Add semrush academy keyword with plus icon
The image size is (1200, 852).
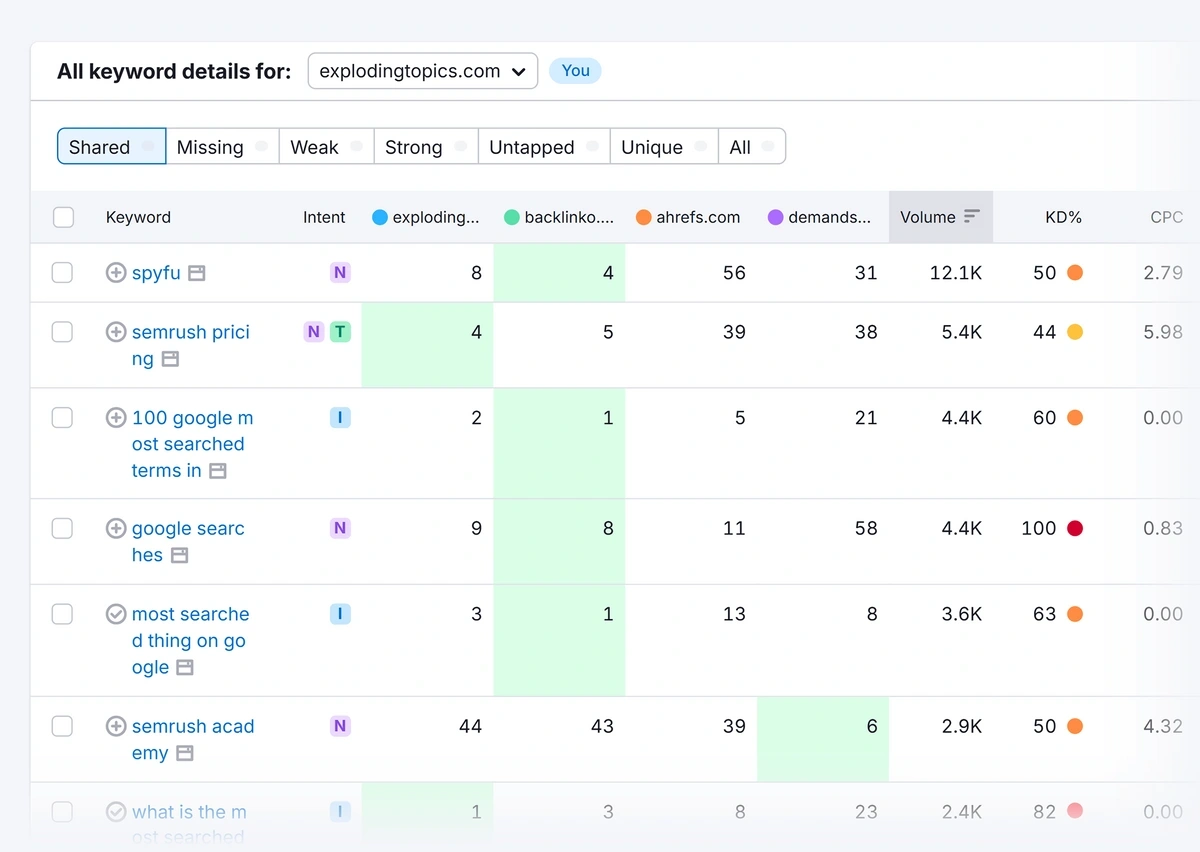(x=116, y=726)
